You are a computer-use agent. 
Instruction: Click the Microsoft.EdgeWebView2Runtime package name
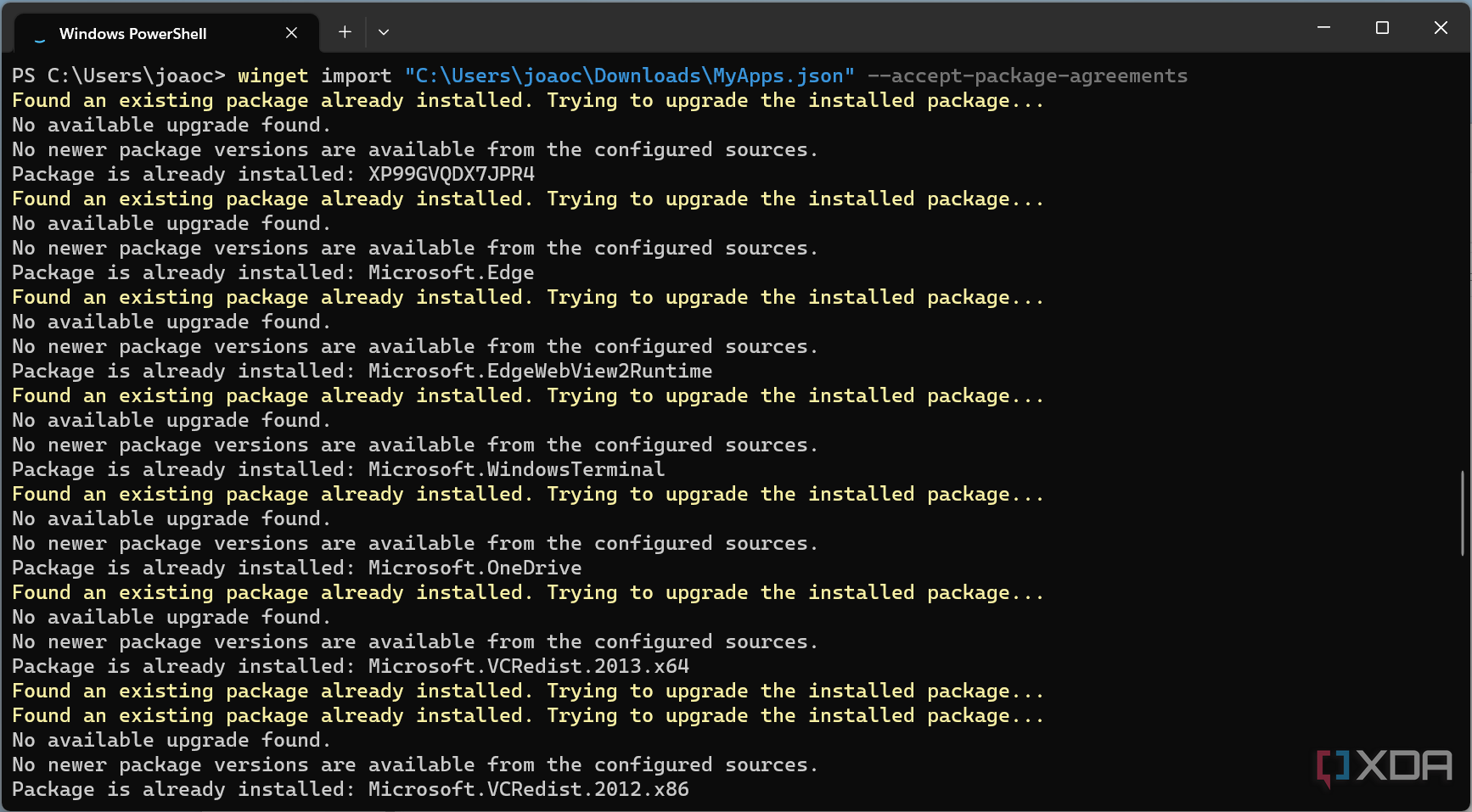click(540, 371)
